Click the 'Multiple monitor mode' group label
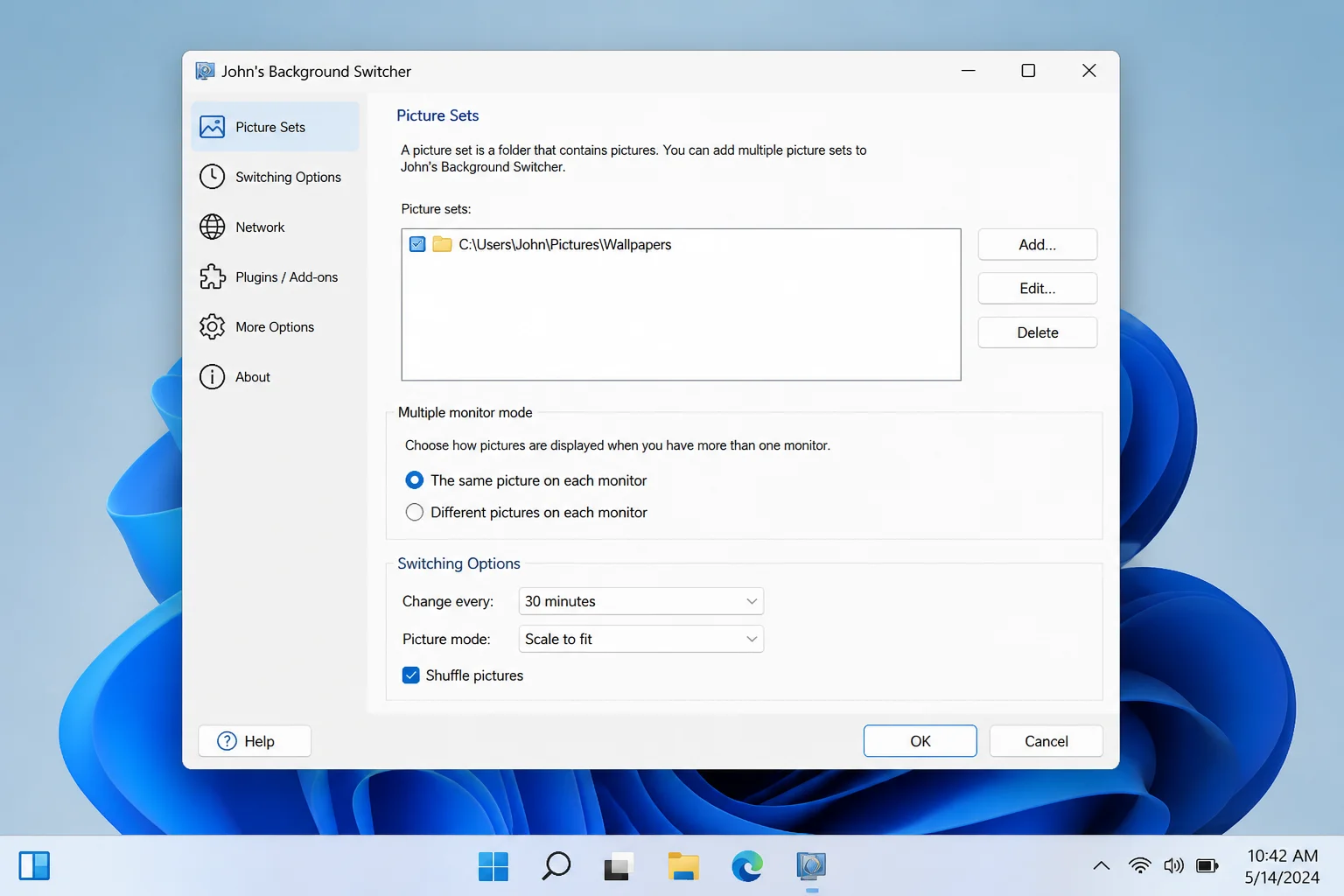1344x896 pixels. [x=465, y=412]
